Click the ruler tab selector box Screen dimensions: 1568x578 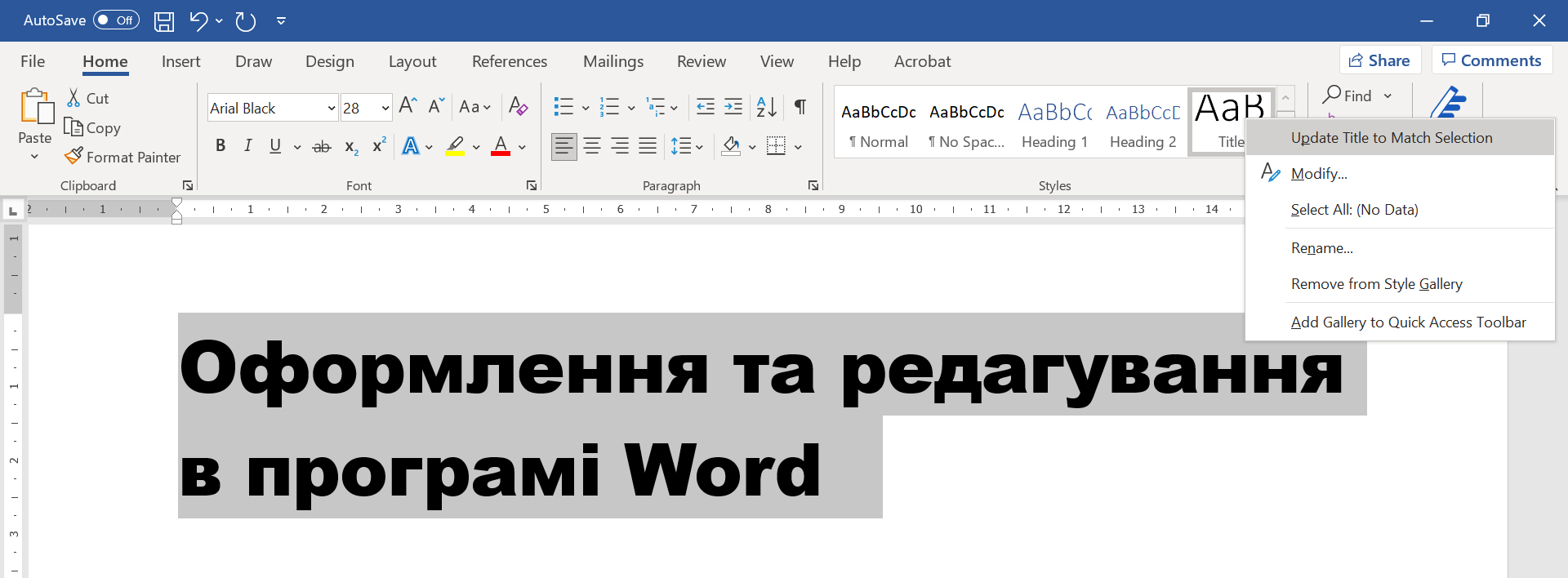pyautogui.click(x=12, y=211)
